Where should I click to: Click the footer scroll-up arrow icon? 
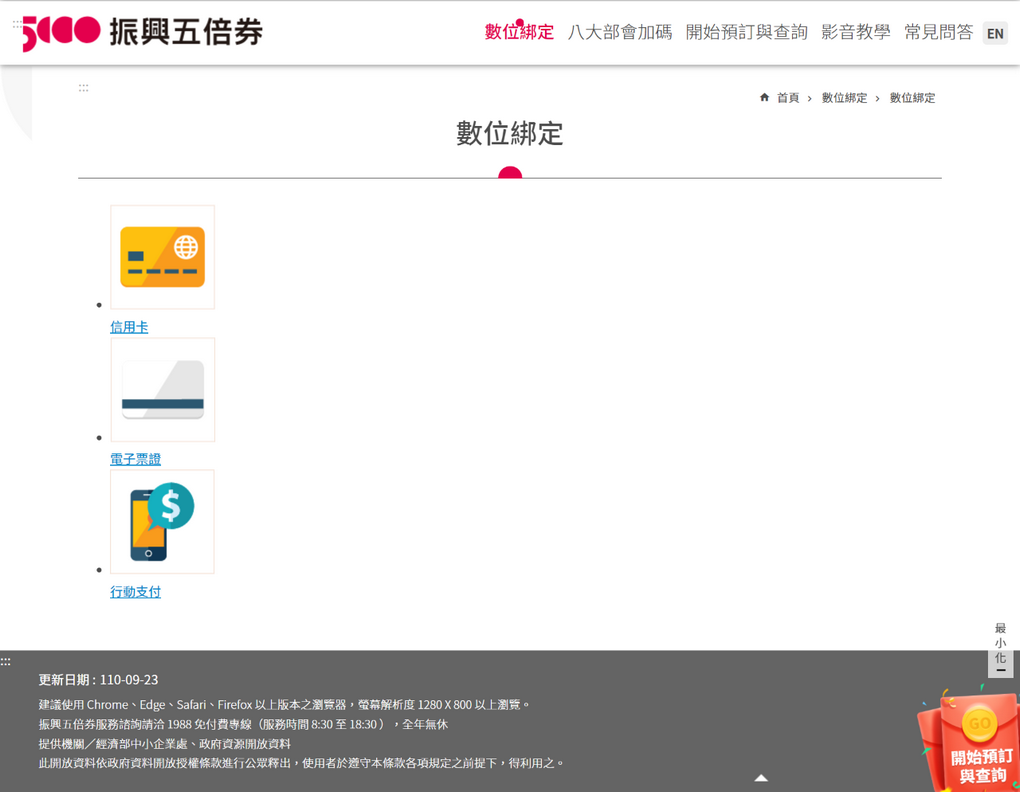point(761,778)
